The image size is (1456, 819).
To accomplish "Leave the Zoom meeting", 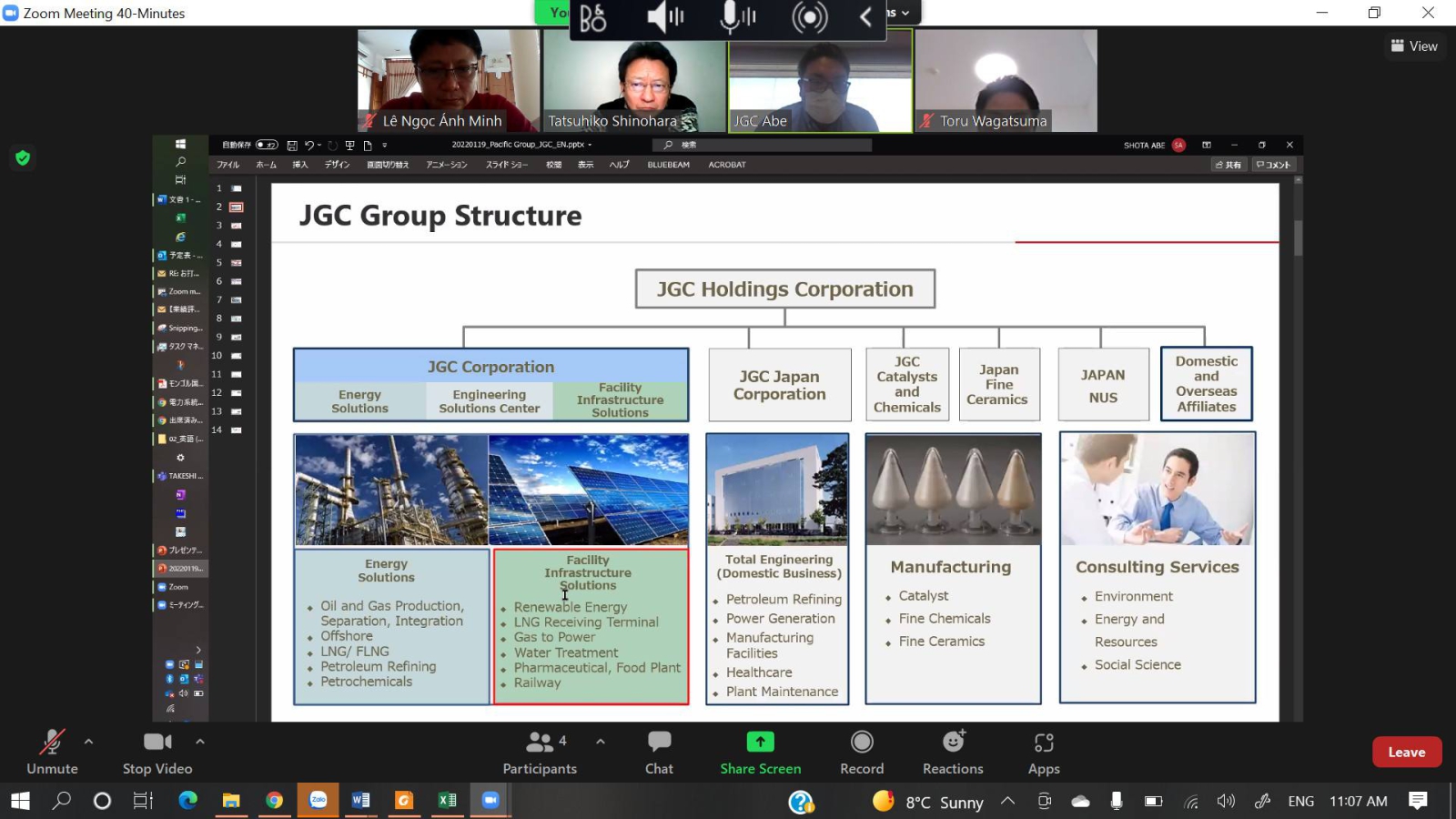I will click(1406, 753).
